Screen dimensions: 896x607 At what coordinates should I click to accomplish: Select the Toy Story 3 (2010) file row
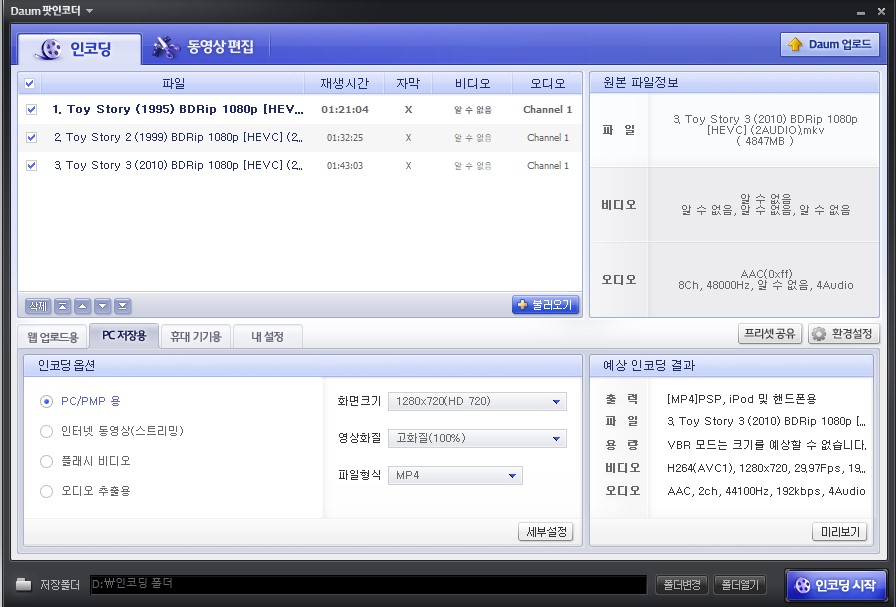[x=300, y=165]
